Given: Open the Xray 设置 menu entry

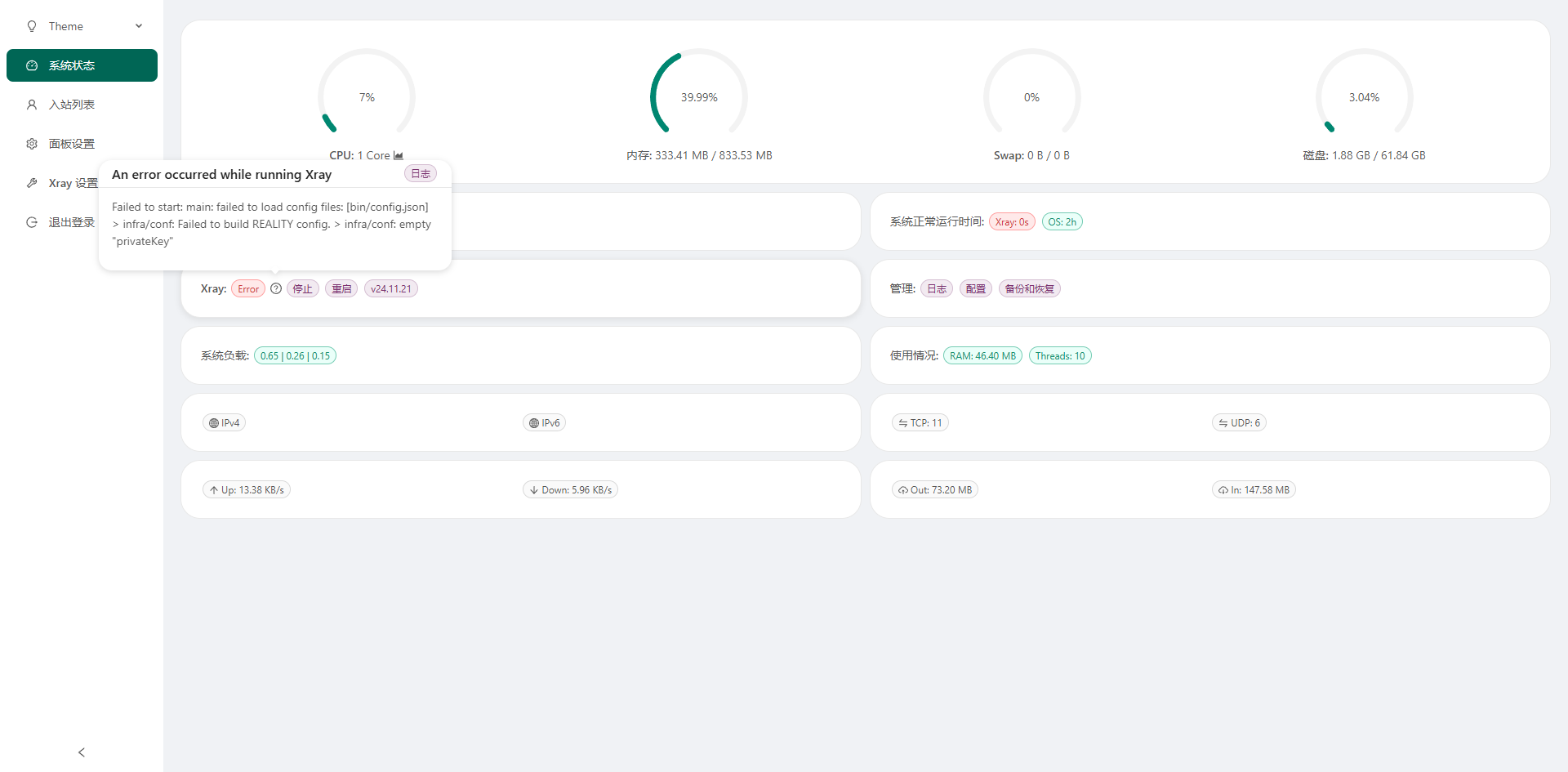Looking at the screenshot, I should click(72, 183).
